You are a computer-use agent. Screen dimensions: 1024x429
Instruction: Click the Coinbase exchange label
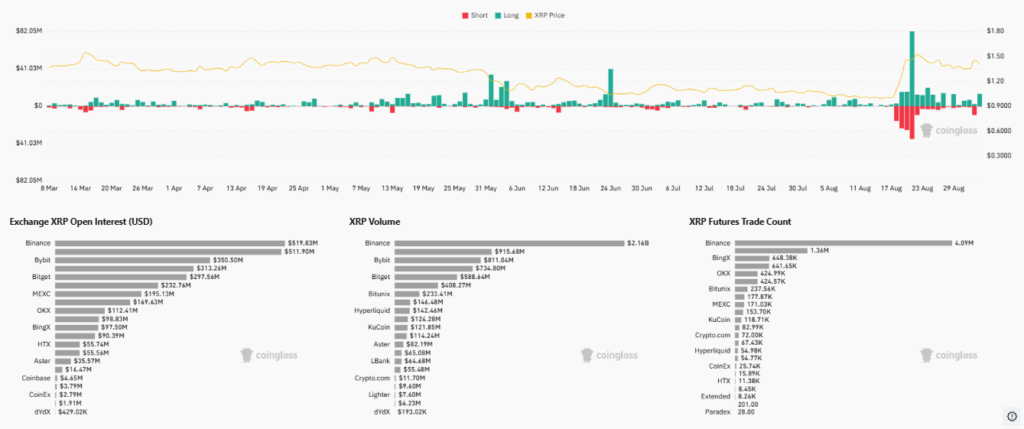37,377
